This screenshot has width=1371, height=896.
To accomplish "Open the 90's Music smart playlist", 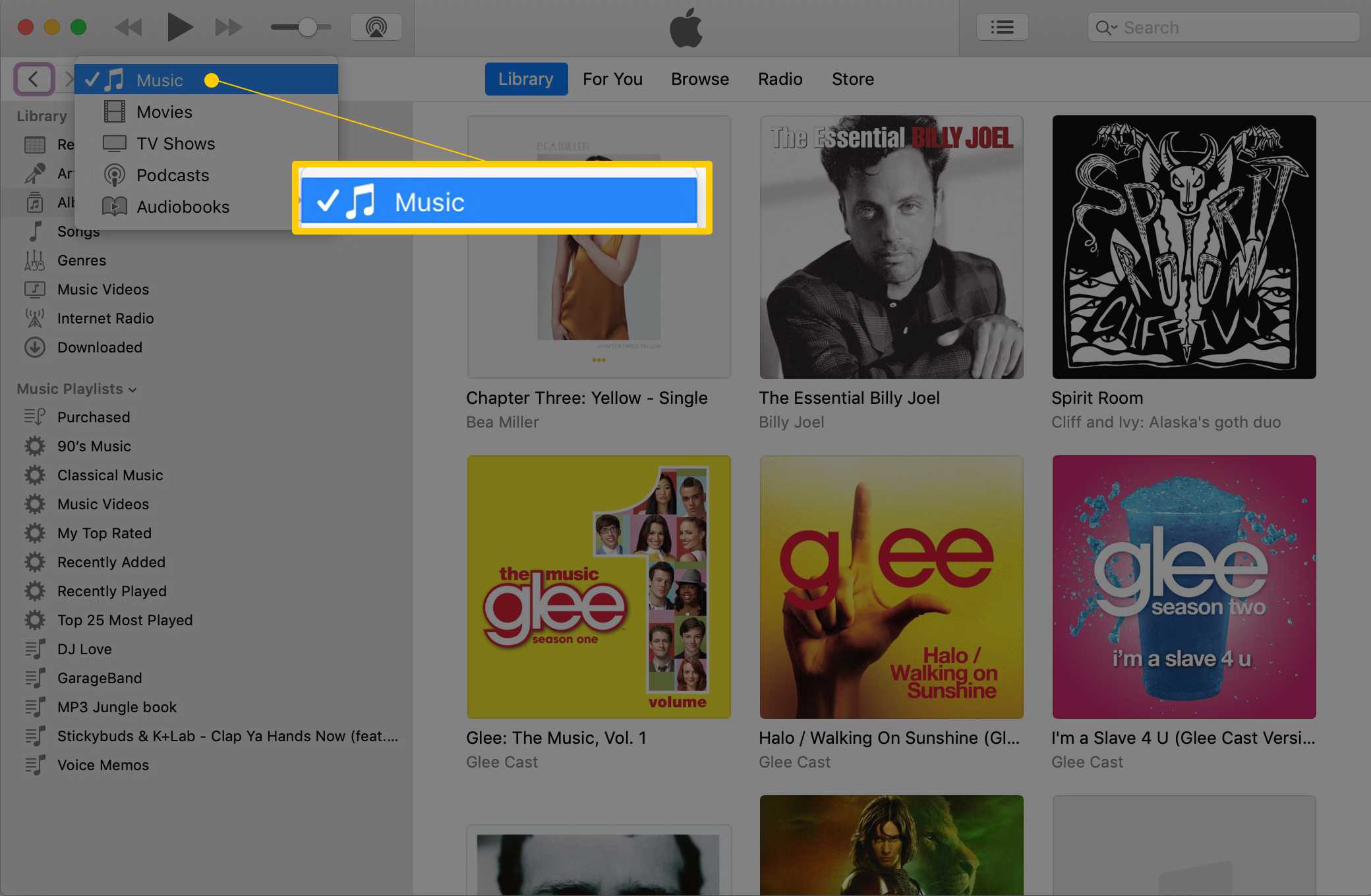I will (94, 446).
